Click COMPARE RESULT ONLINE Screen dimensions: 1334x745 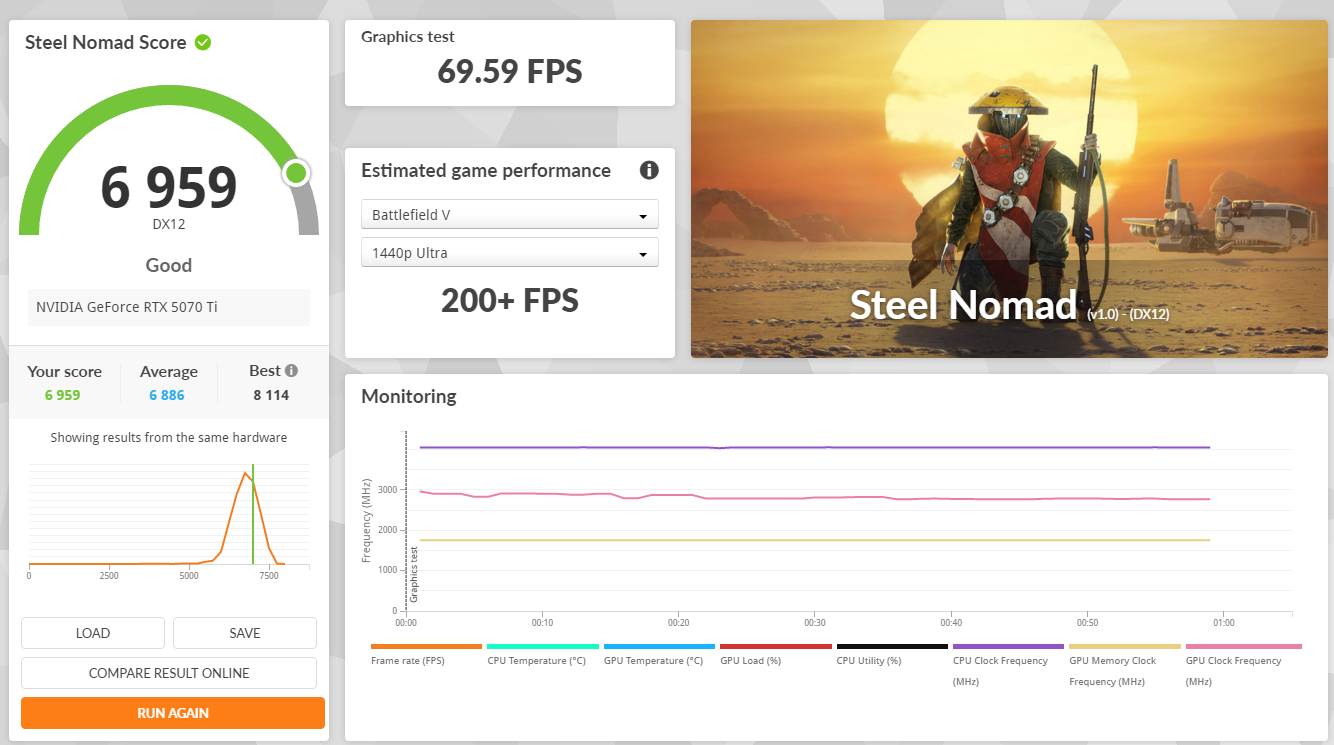pyautogui.click(x=169, y=673)
